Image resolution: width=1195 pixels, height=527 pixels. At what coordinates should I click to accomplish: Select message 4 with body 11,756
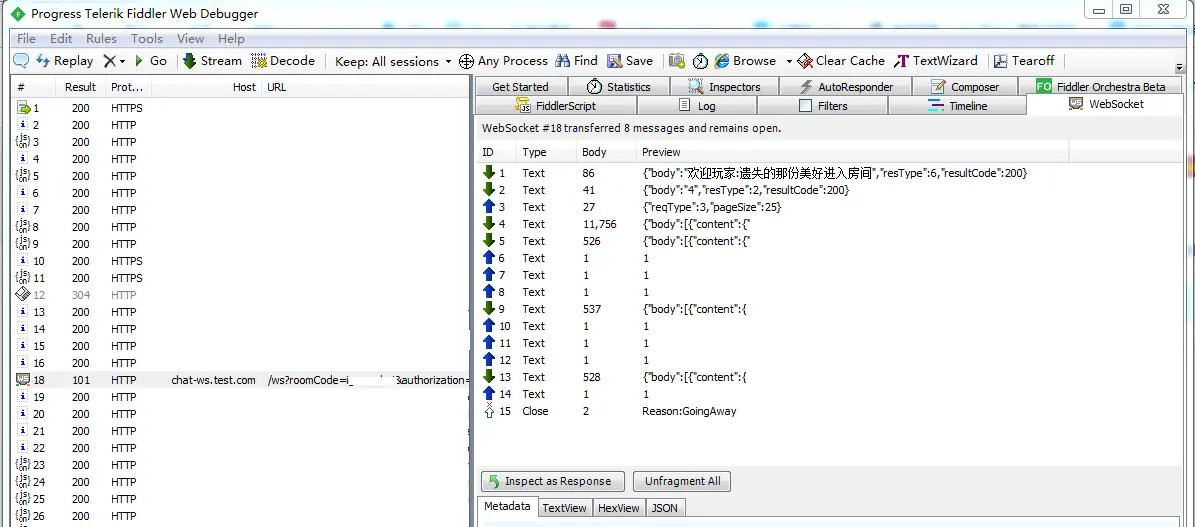tap(829, 224)
